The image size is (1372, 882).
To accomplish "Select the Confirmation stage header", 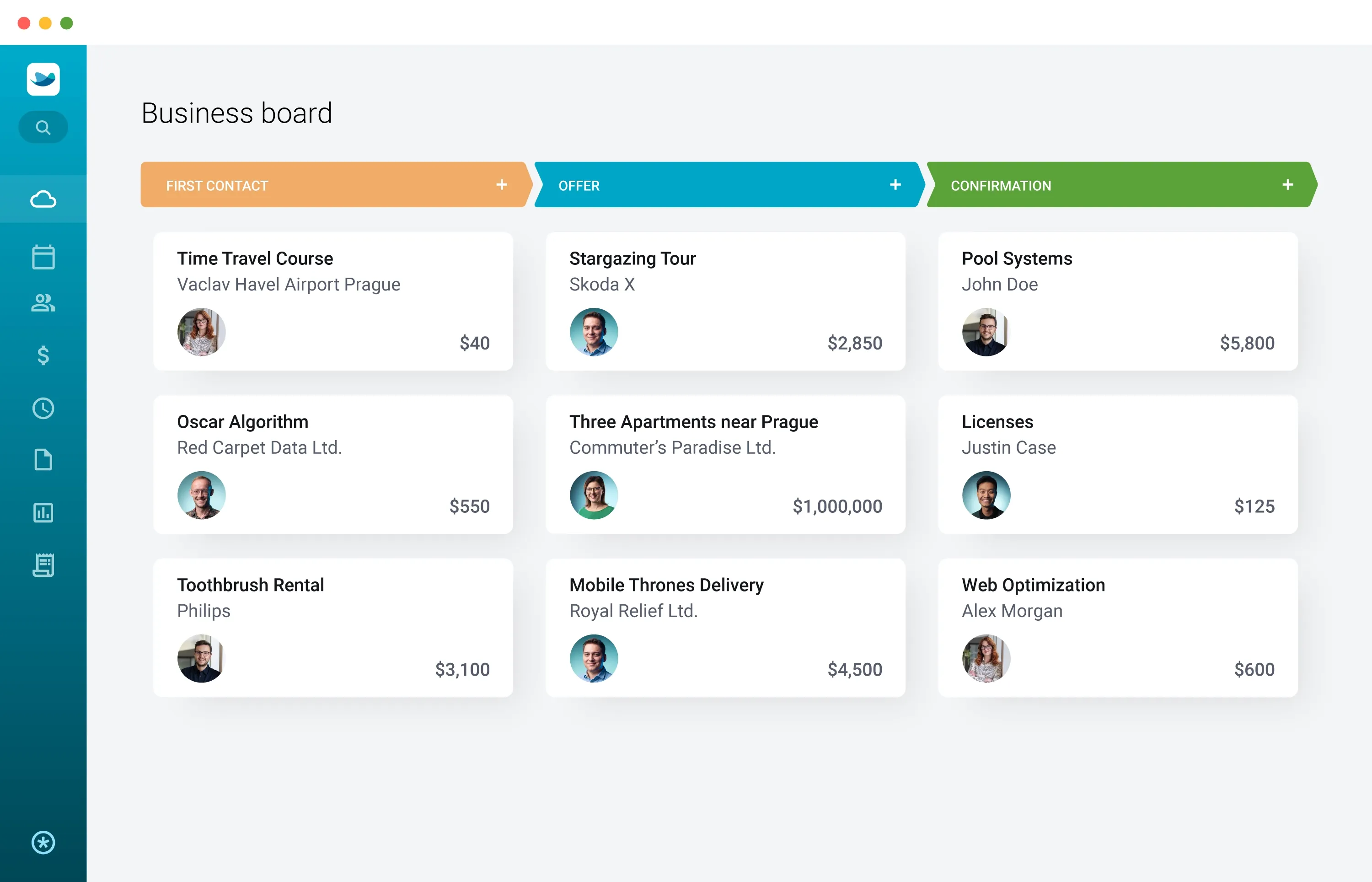I will [1001, 186].
